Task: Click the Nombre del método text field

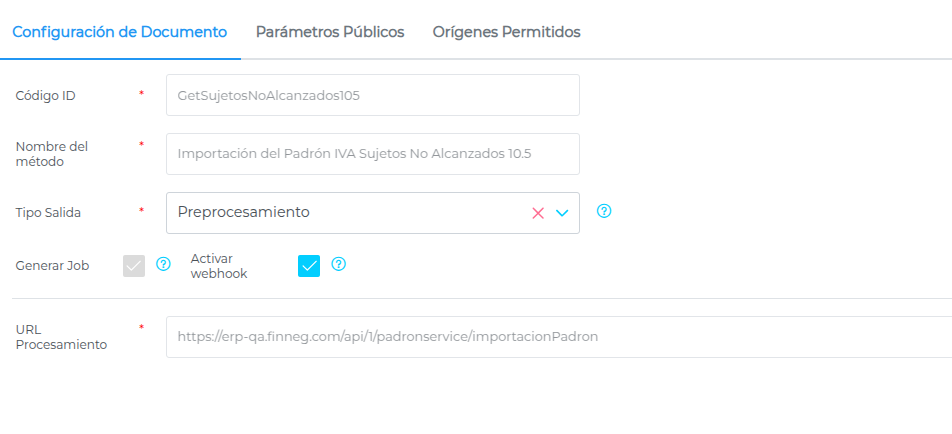Action: 372,154
